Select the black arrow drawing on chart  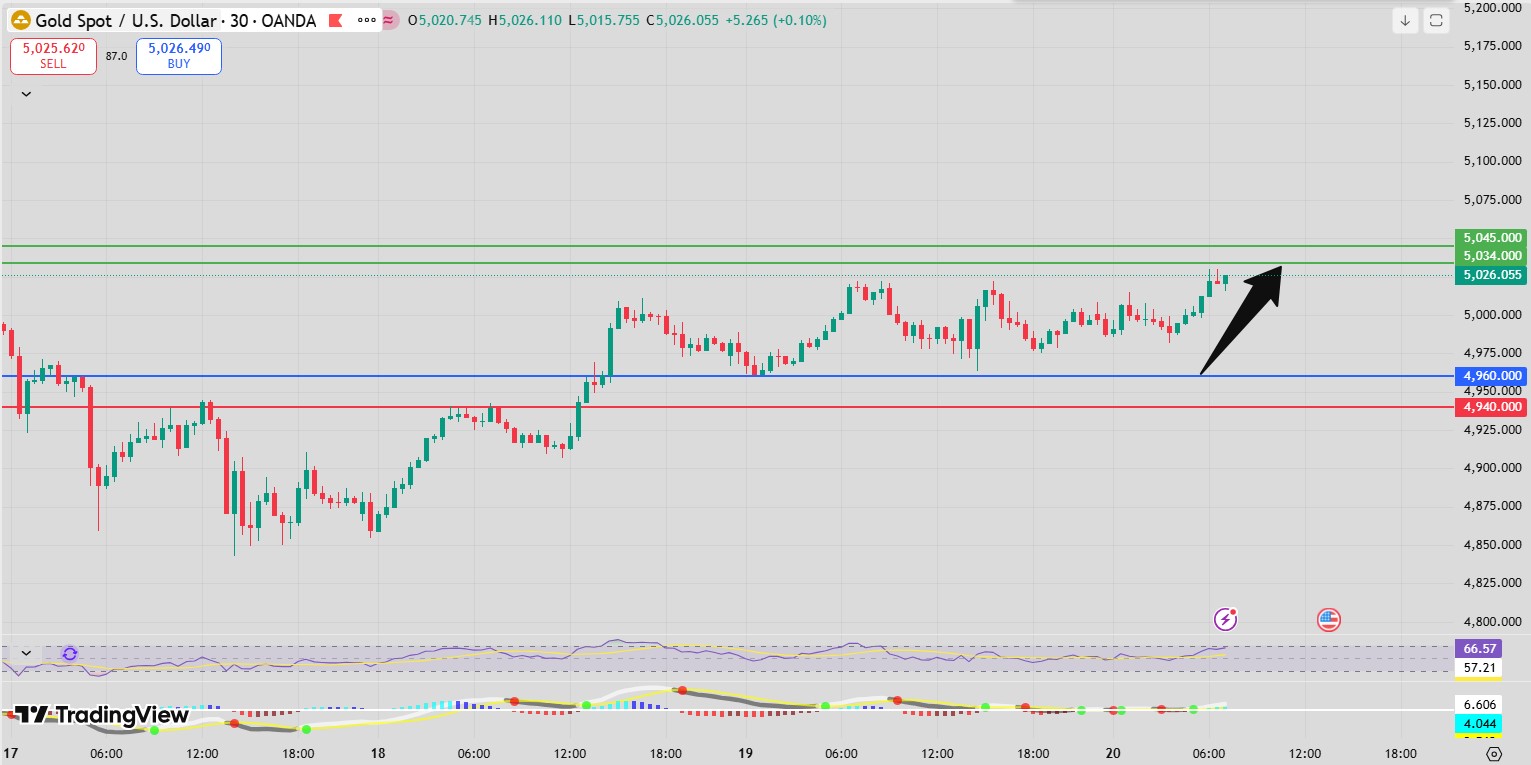pyautogui.click(x=1240, y=320)
